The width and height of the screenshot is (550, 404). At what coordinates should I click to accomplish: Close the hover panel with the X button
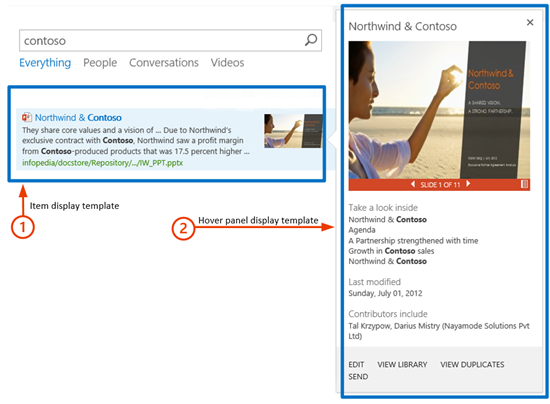(530, 22)
